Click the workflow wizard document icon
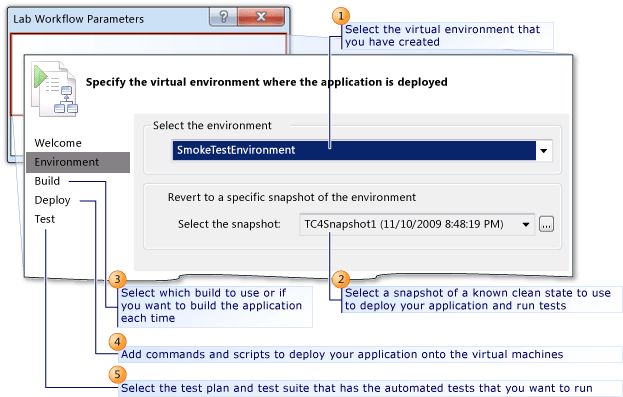Image resolution: width=623 pixels, height=397 pixels. (54, 89)
